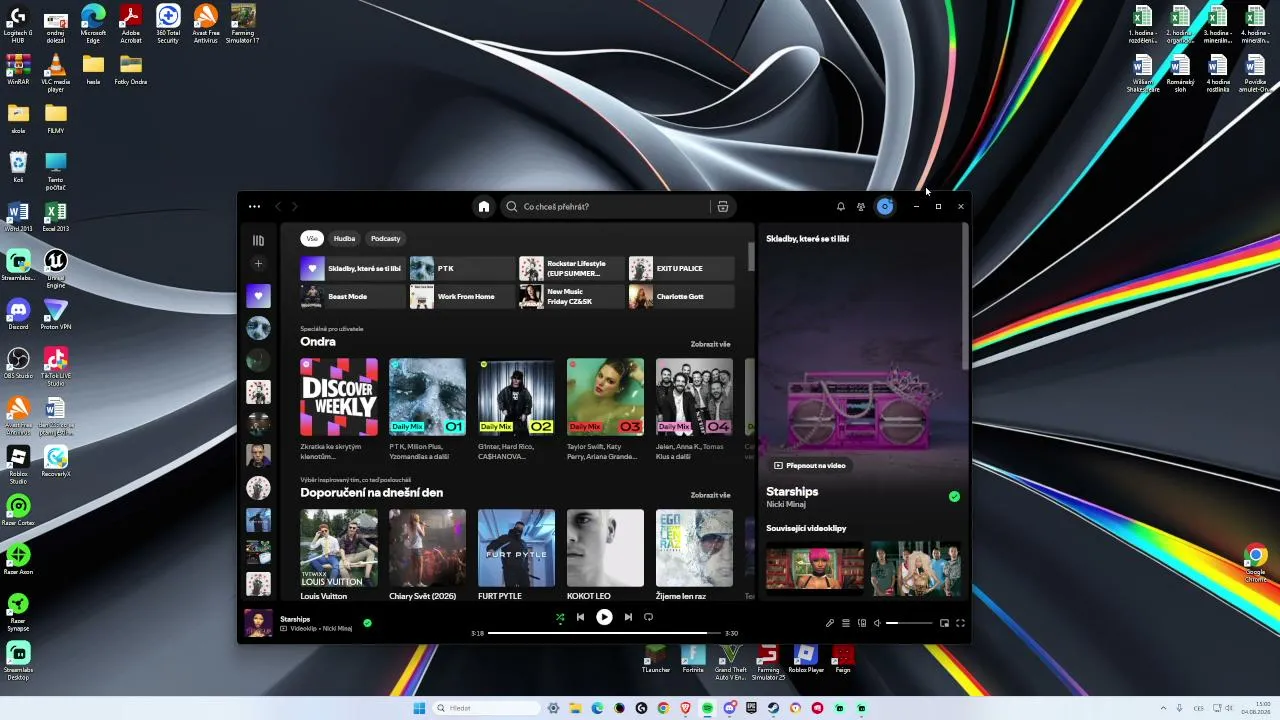Viewport: 1280px width, 720px height.
Task: Select the Podcasty filter chip
Action: pyautogui.click(x=386, y=239)
